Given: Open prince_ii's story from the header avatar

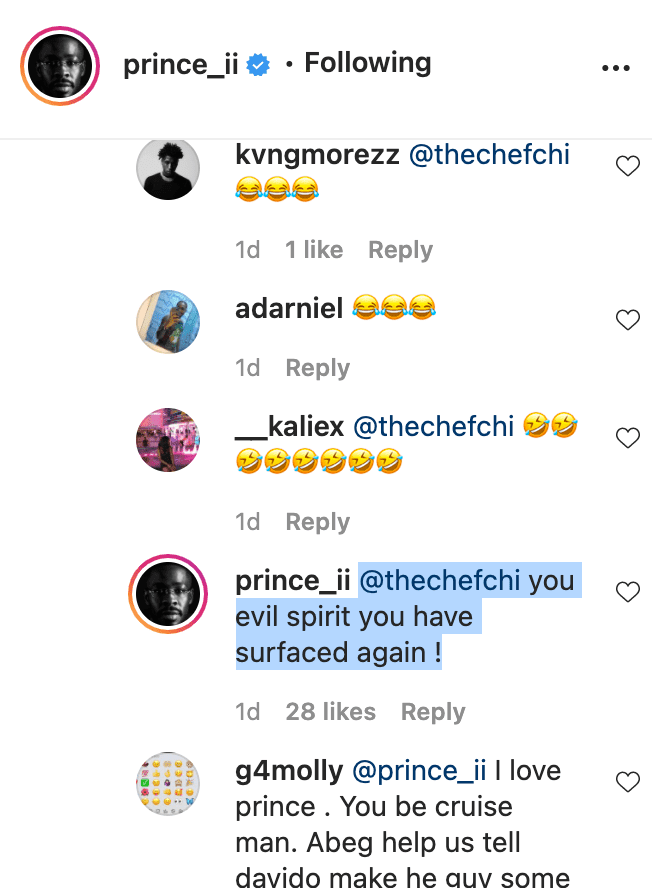Looking at the screenshot, I should [x=60, y=66].
